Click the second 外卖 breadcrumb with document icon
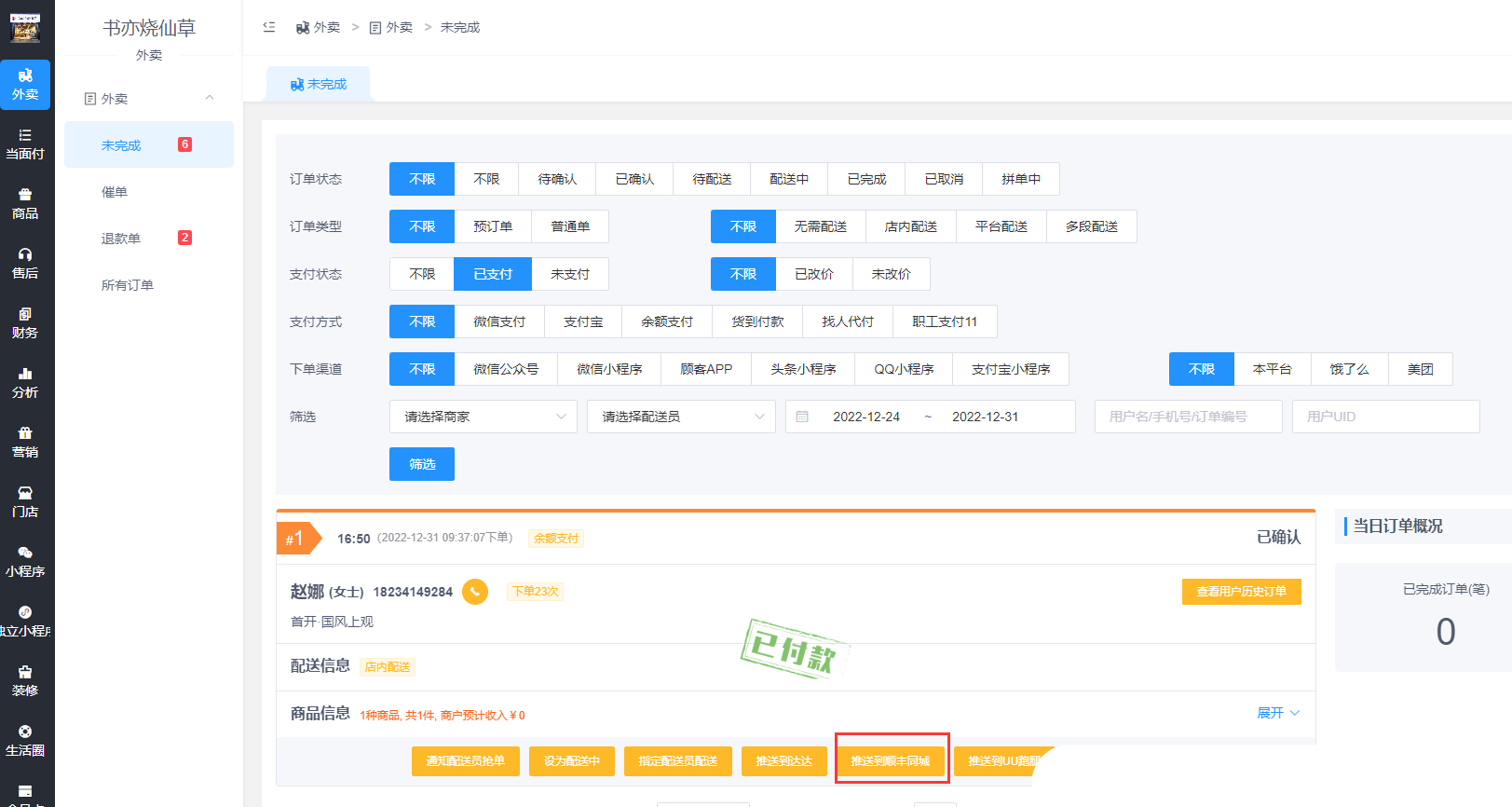Image resolution: width=1512 pixels, height=807 pixels. [391, 27]
